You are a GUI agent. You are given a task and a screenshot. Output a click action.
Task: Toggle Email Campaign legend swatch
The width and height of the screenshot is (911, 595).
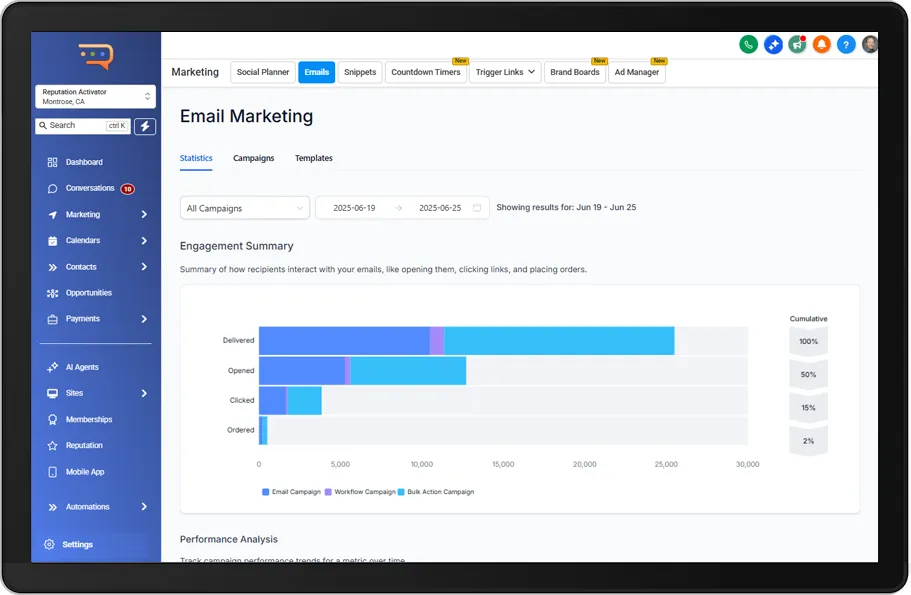pyautogui.click(x=266, y=492)
